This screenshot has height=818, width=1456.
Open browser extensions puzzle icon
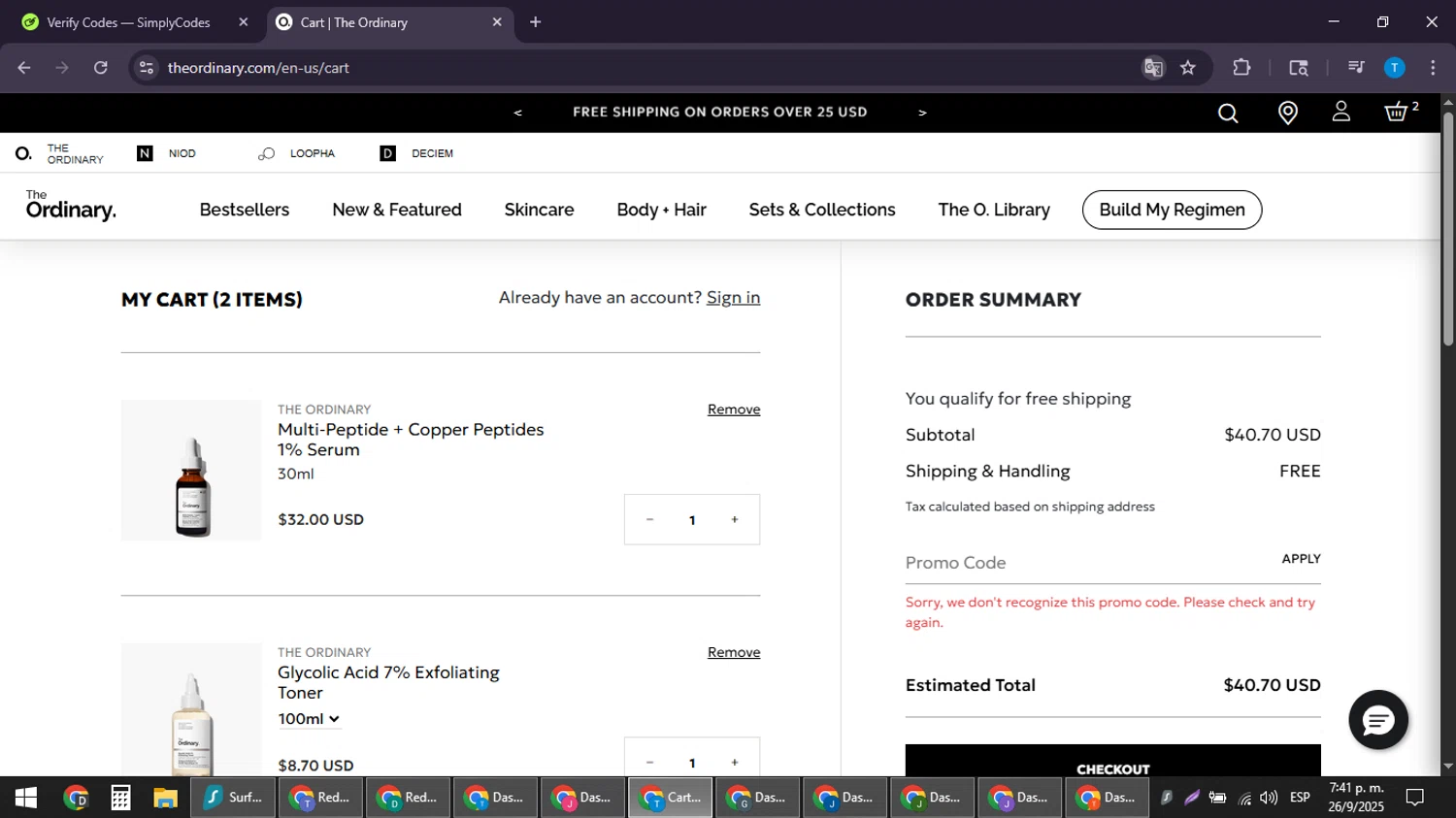pos(1241,68)
